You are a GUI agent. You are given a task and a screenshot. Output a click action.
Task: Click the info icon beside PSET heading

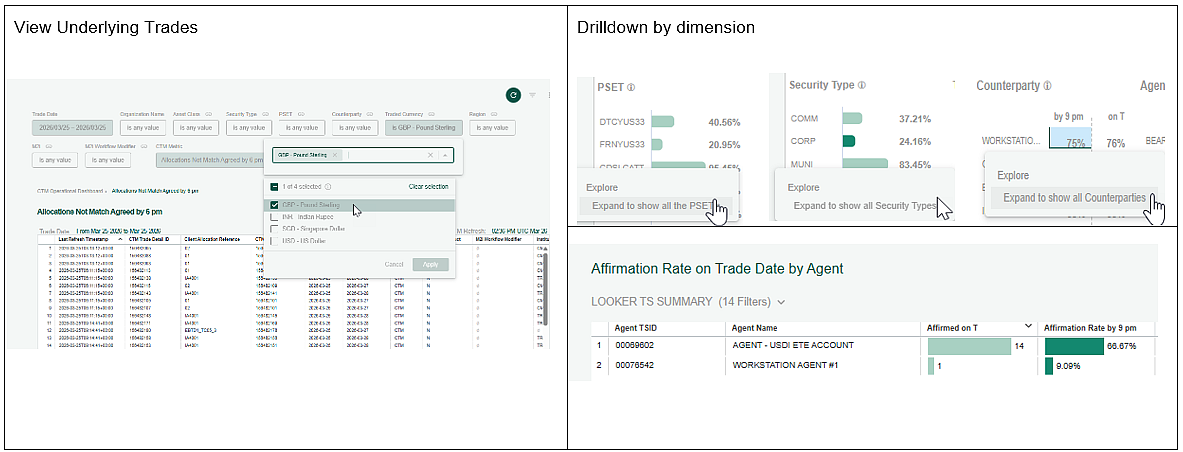pos(631,86)
